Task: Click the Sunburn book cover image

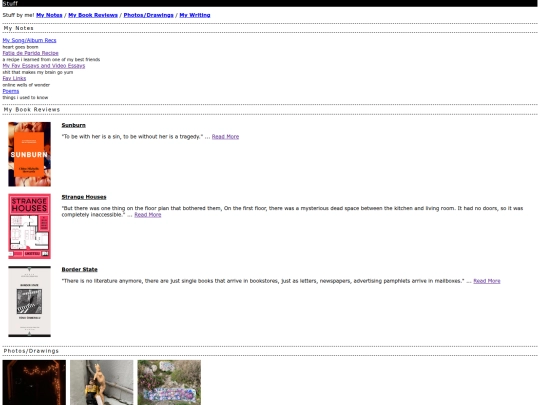Action: [30, 154]
